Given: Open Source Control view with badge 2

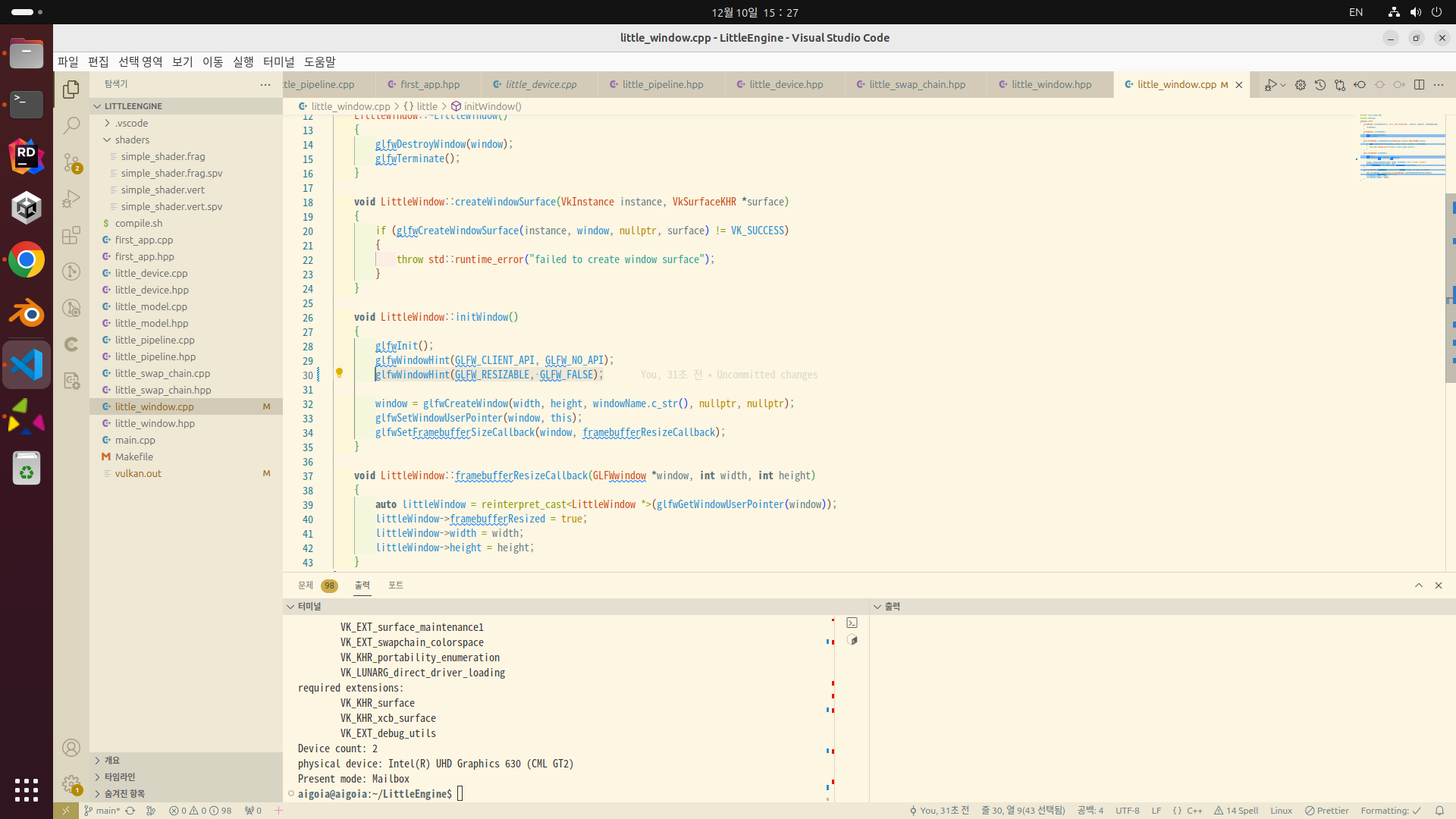Looking at the screenshot, I should click(71, 162).
